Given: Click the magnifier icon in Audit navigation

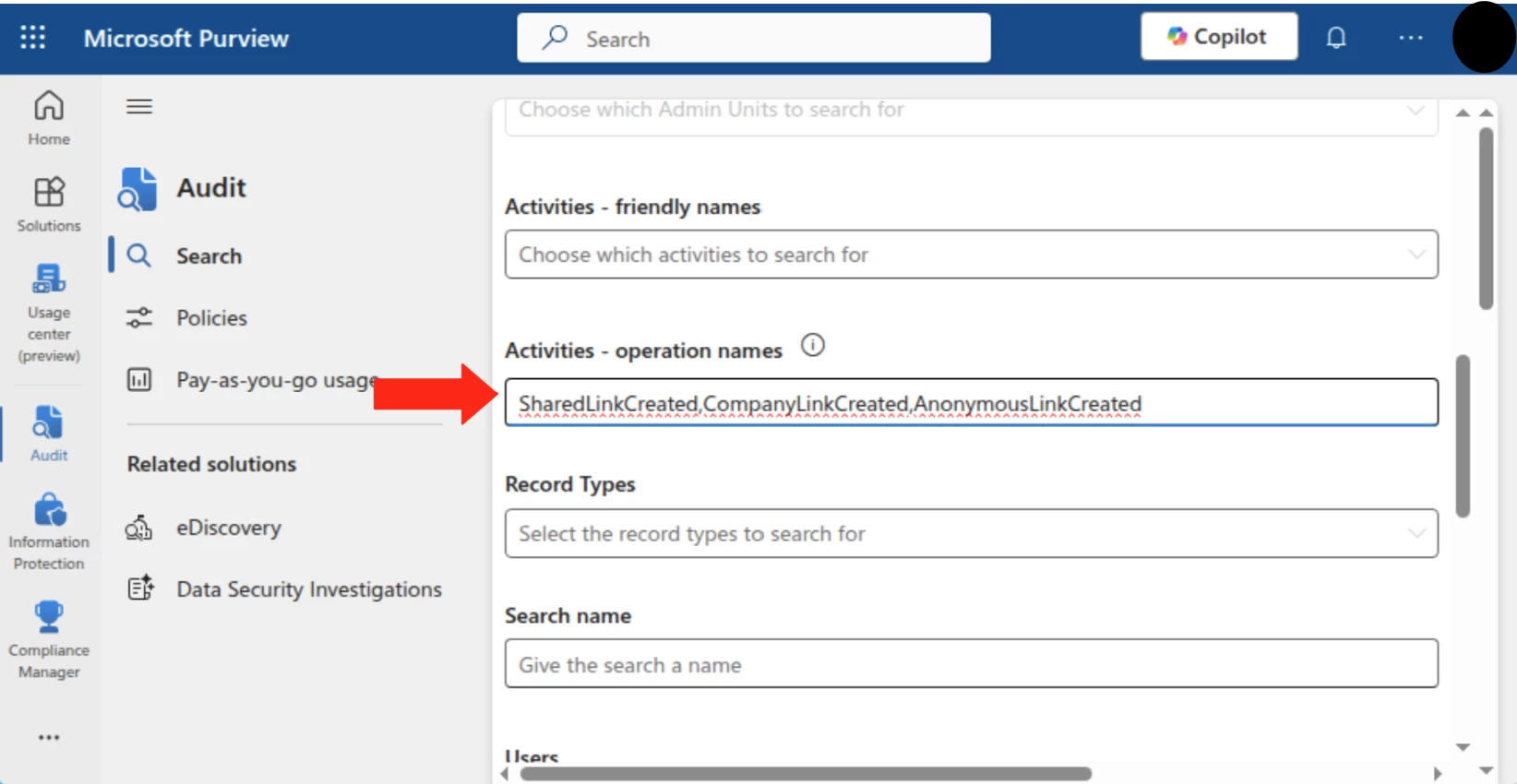Looking at the screenshot, I should tap(138, 255).
